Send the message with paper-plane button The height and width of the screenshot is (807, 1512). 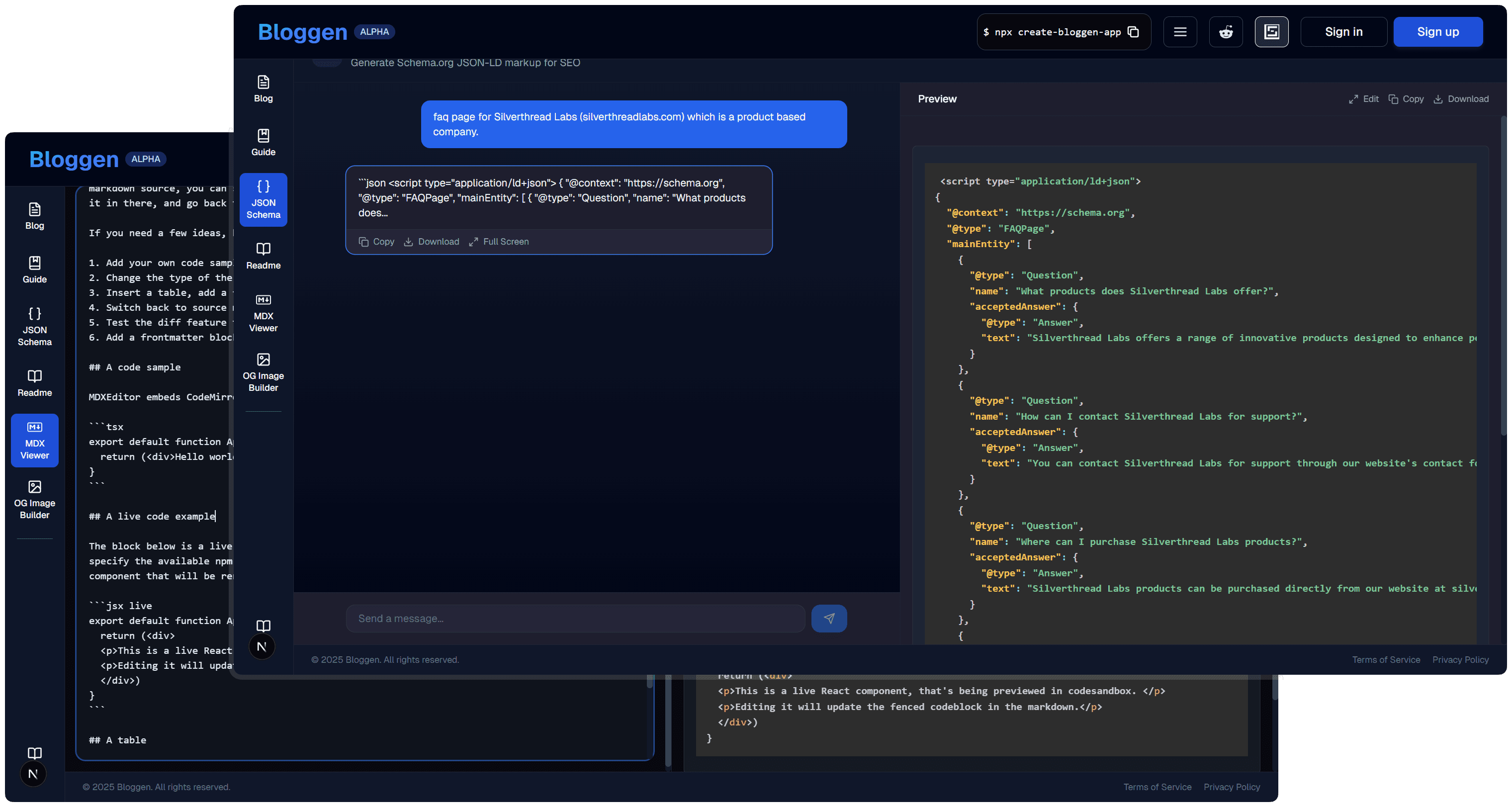(829, 618)
